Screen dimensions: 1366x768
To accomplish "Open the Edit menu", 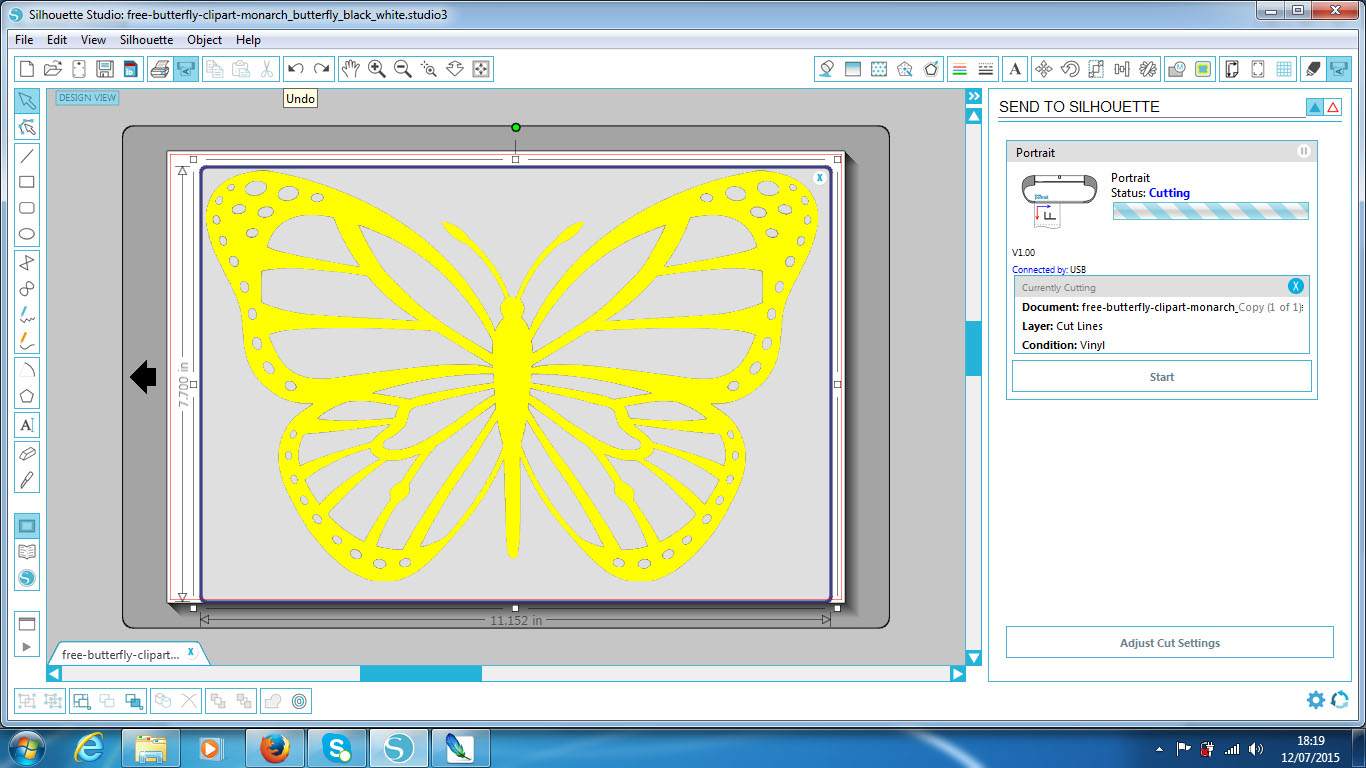I will click(x=57, y=40).
